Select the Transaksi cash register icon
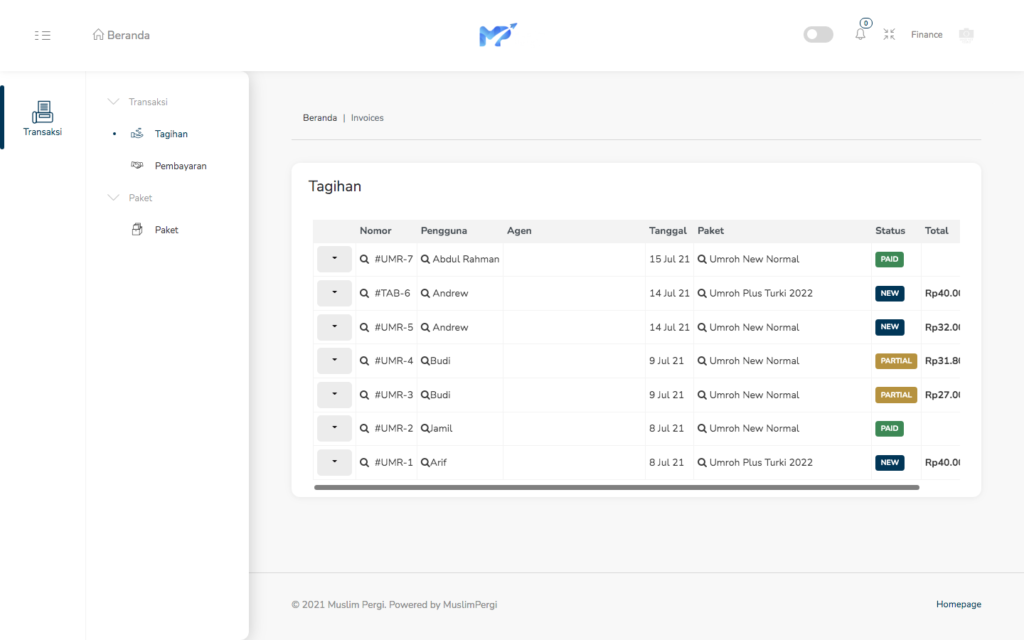Screen dimensions: 1024x640 (x=42, y=112)
